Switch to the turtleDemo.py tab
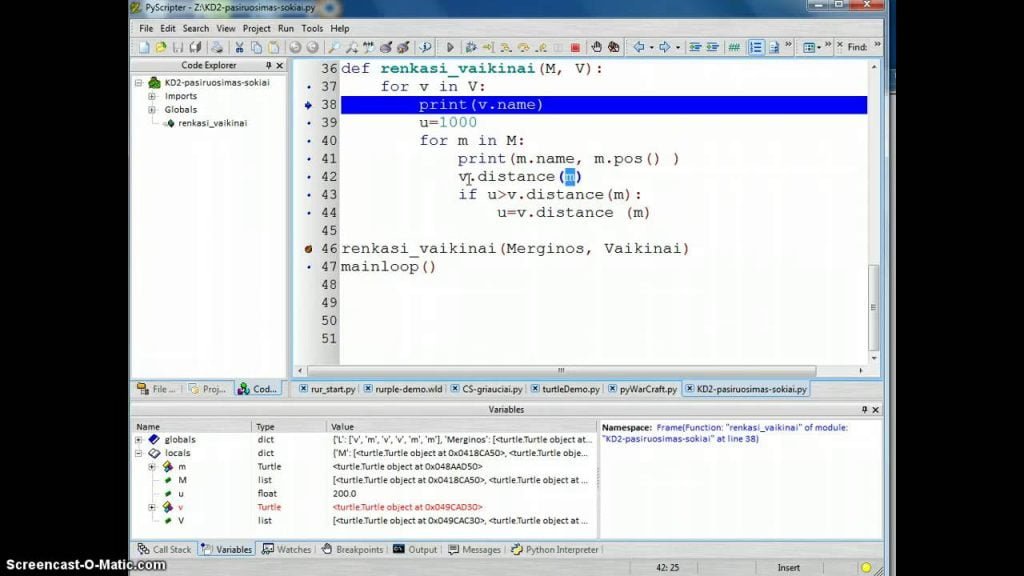The image size is (1024, 576). [566, 389]
